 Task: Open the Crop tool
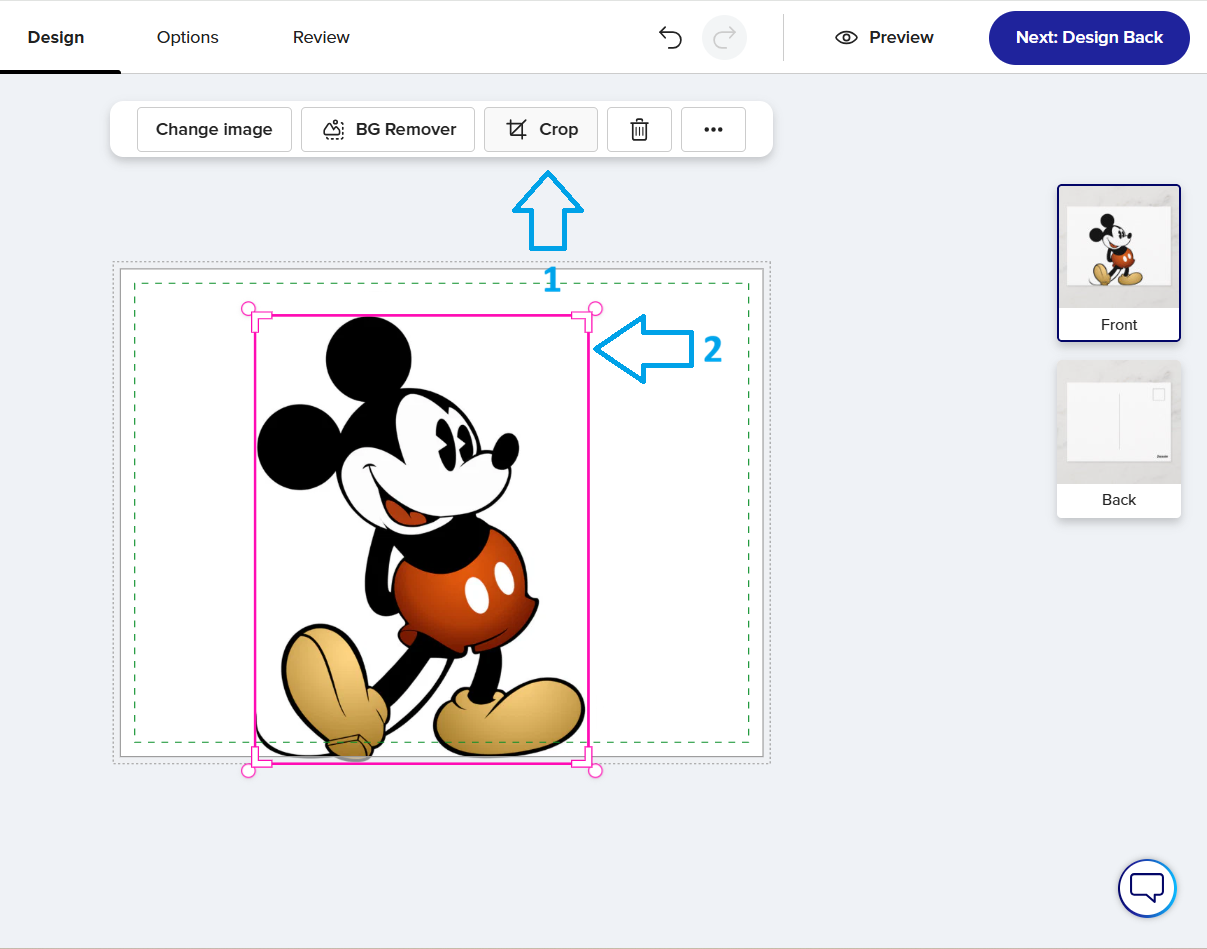pos(541,130)
